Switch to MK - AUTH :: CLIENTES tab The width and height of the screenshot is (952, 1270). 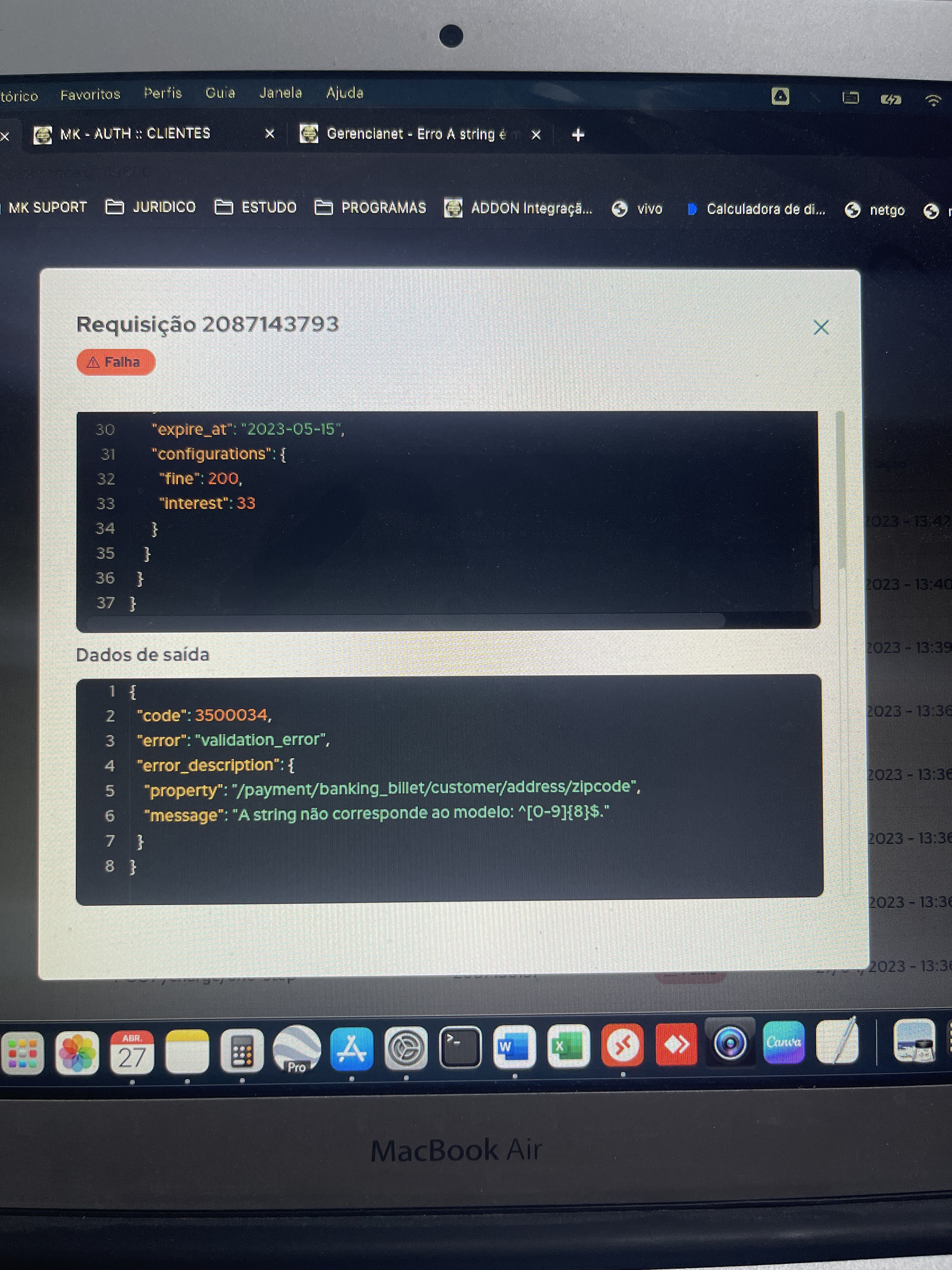135,134
